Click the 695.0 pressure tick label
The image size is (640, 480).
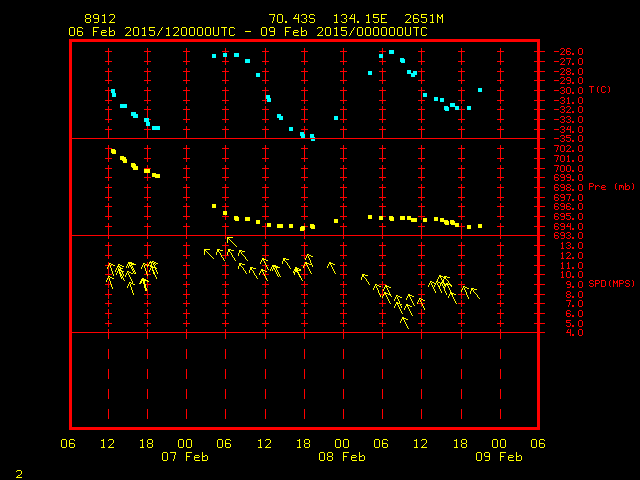(569, 217)
